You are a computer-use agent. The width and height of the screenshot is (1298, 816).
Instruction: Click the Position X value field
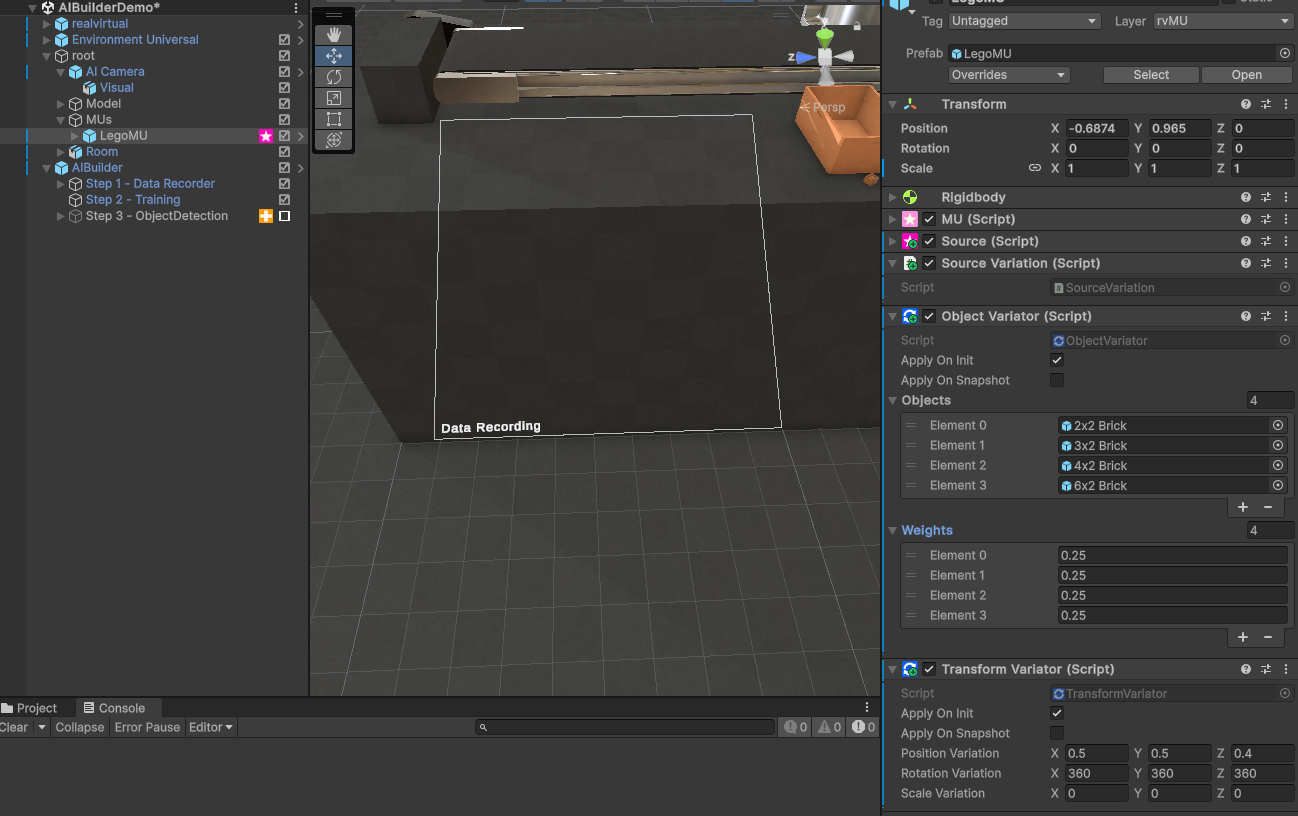pyautogui.click(x=1096, y=128)
